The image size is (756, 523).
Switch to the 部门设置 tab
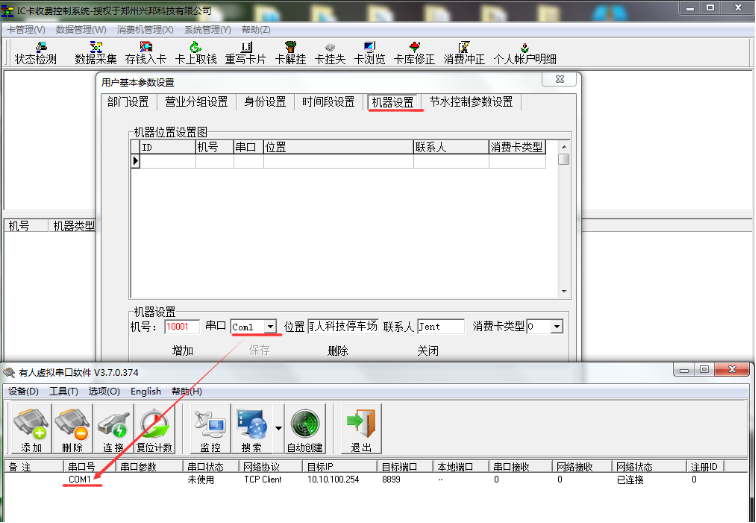[x=128, y=102]
